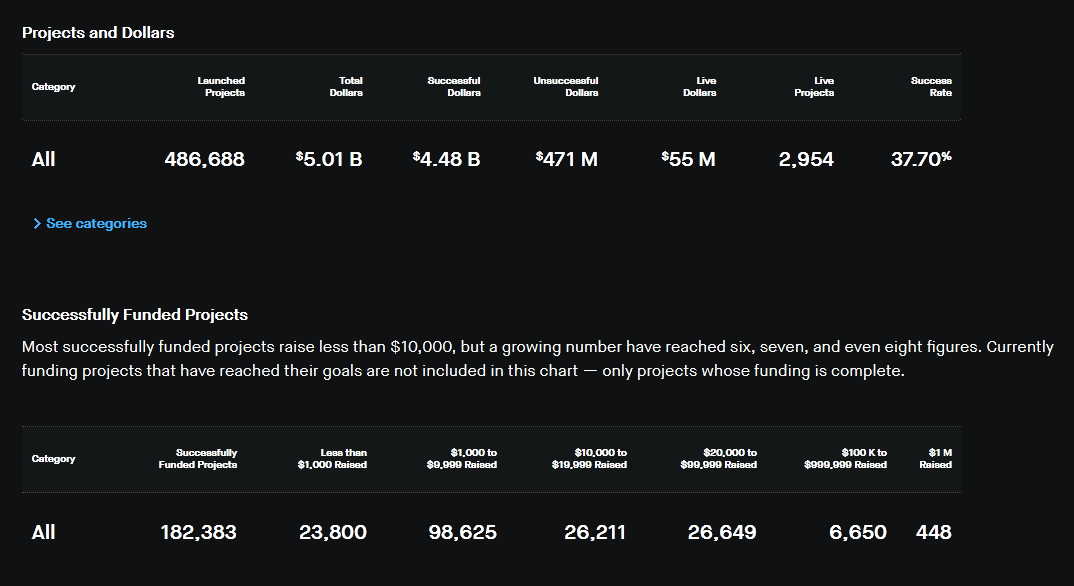Click the All row label in funded table
Viewport: 1074px width, 586px height.
44,532
